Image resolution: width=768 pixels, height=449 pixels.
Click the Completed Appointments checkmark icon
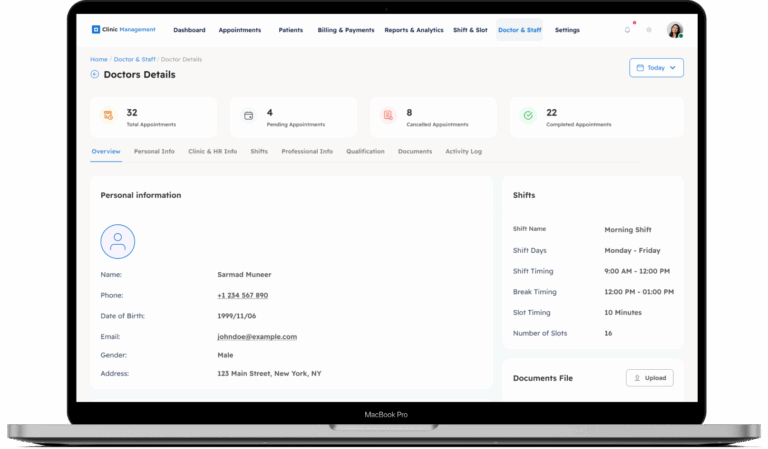tap(528, 116)
